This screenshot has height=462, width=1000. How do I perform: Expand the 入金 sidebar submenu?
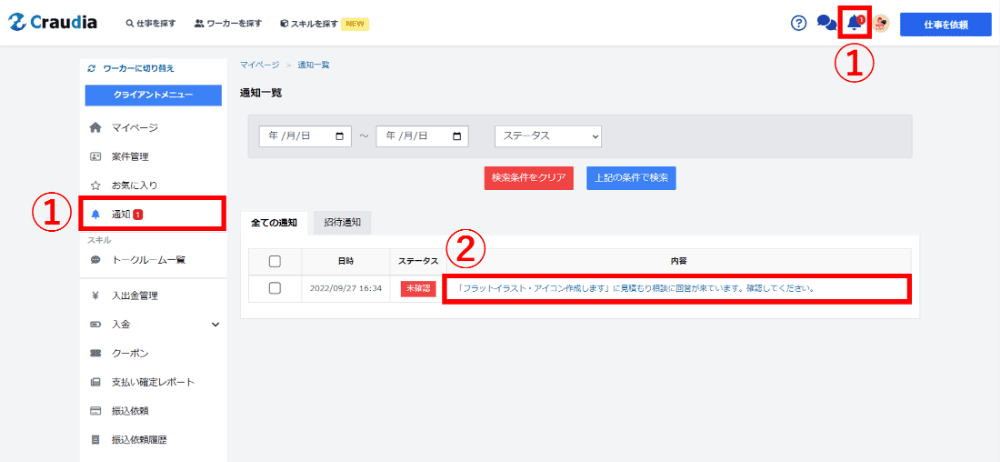point(215,324)
